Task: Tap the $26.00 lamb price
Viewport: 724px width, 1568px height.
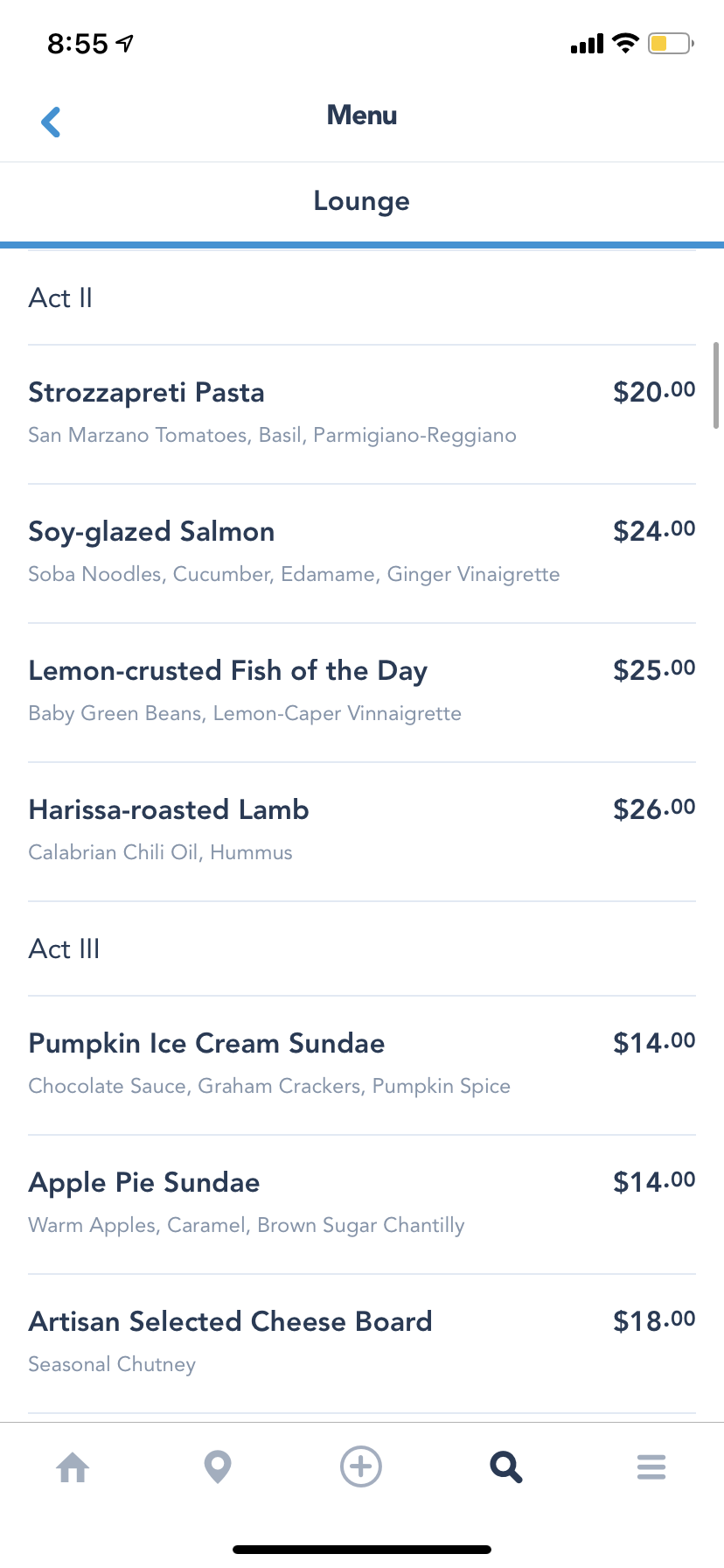Action: pyautogui.click(x=654, y=809)
